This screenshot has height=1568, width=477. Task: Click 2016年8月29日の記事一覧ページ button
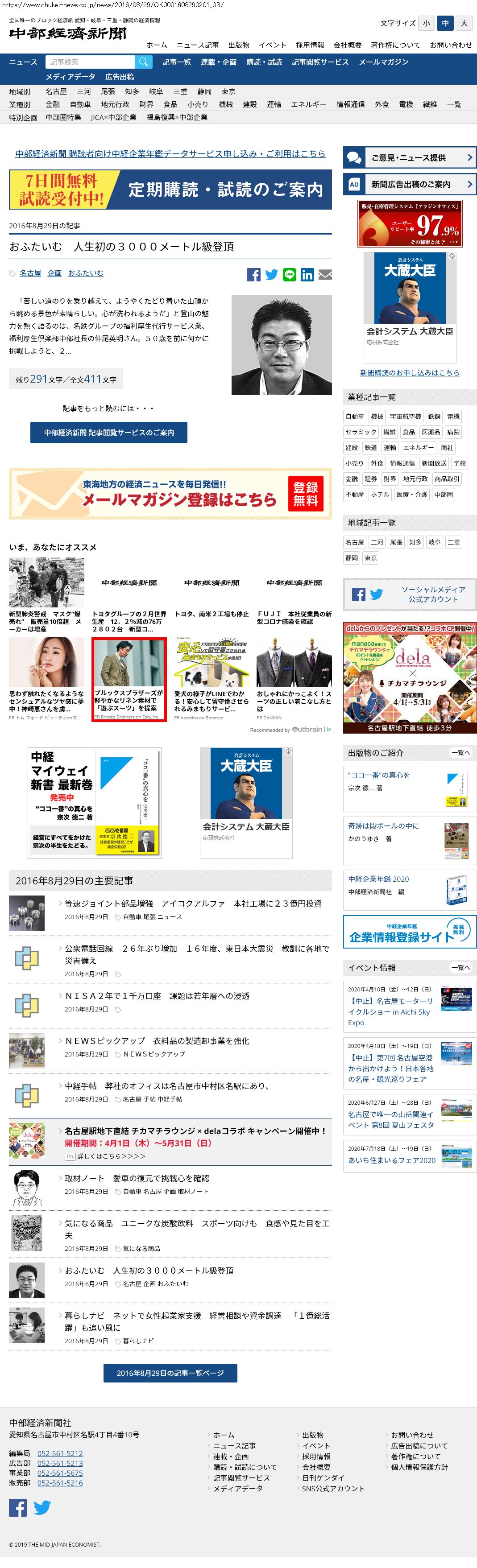coord(170,1373)
